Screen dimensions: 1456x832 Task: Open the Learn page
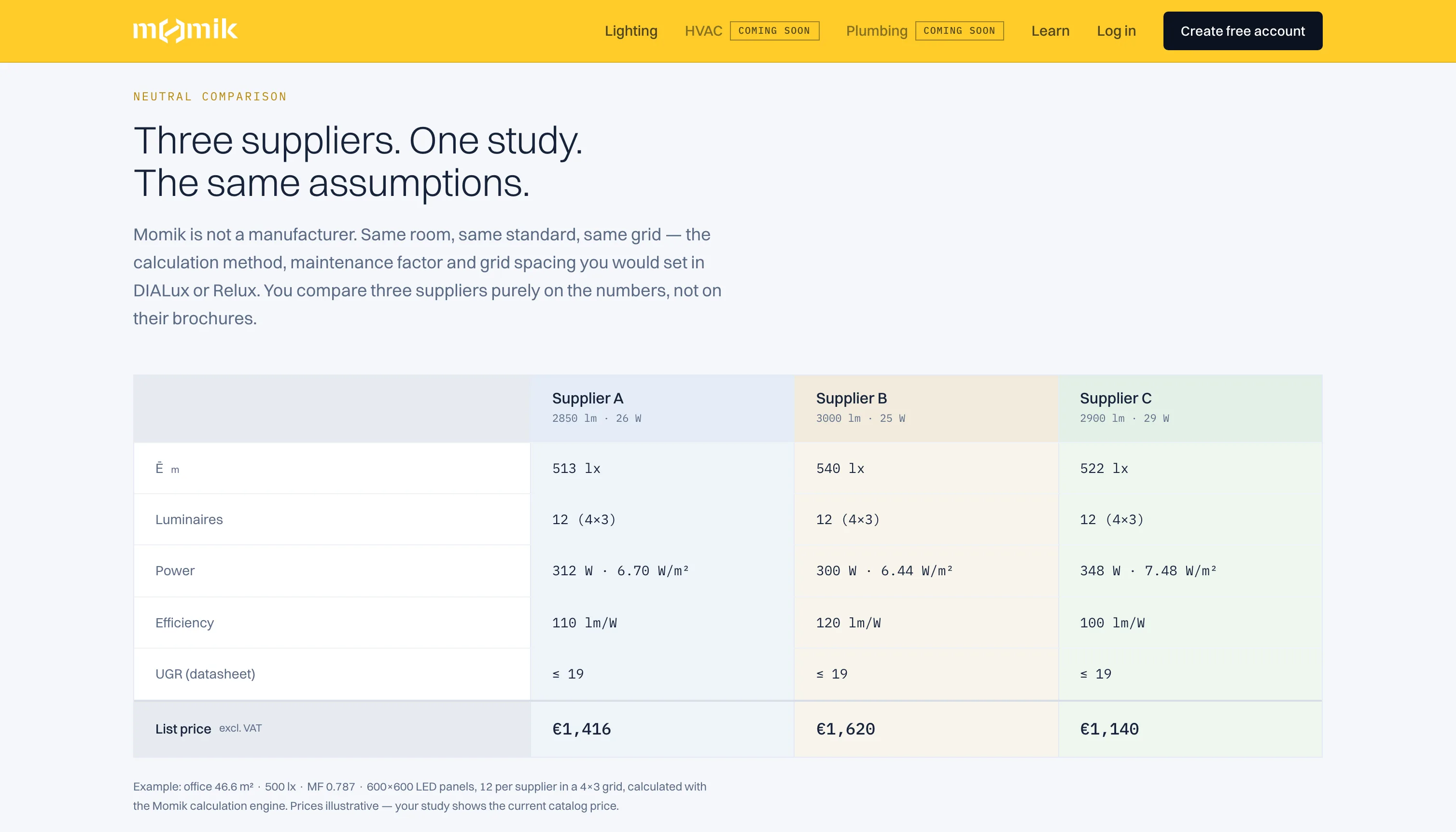pyautogui.click(x=1050, y=31)
